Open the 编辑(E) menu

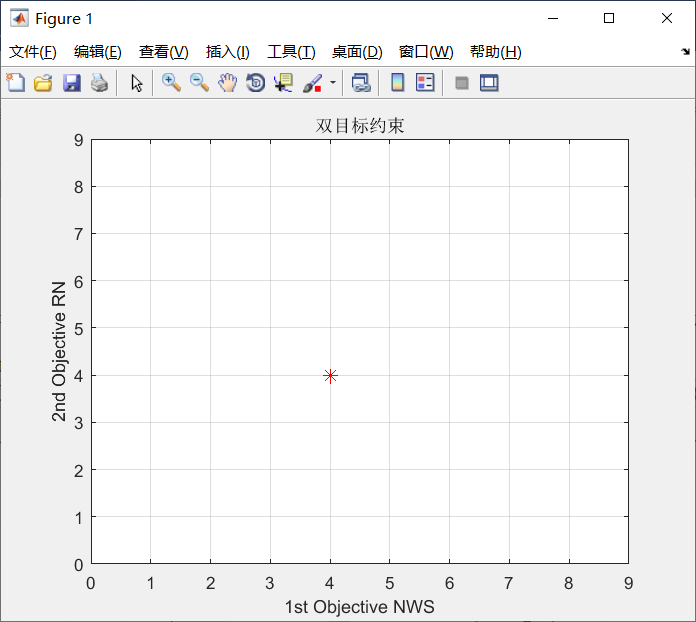click(98, 52)
